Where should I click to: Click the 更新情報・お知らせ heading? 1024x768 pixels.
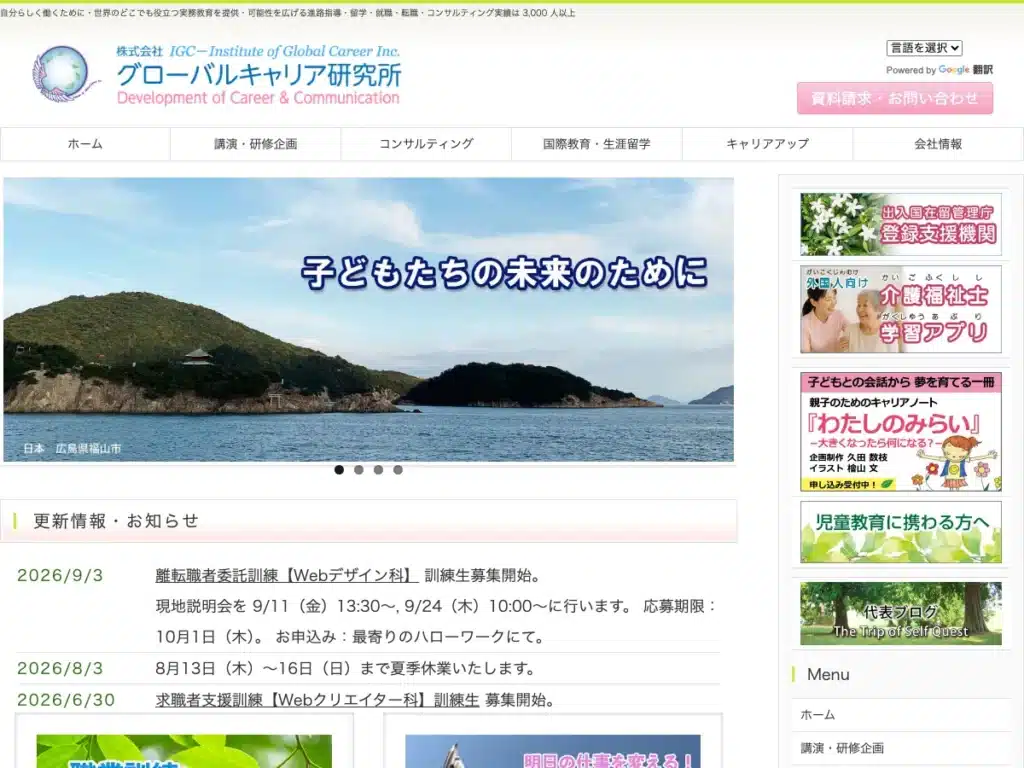pos(116,520)
